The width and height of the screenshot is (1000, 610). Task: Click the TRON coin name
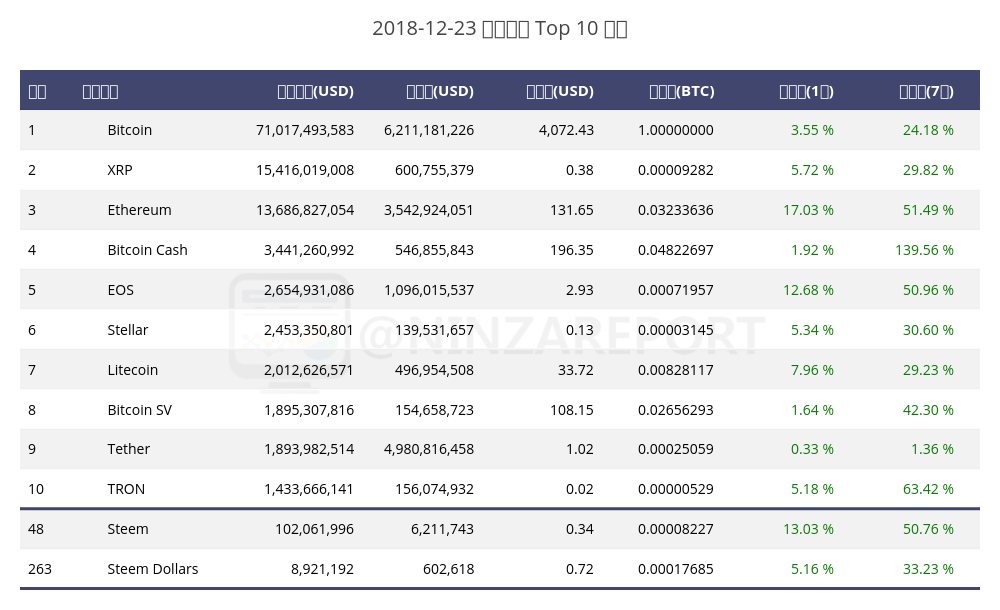126,489
